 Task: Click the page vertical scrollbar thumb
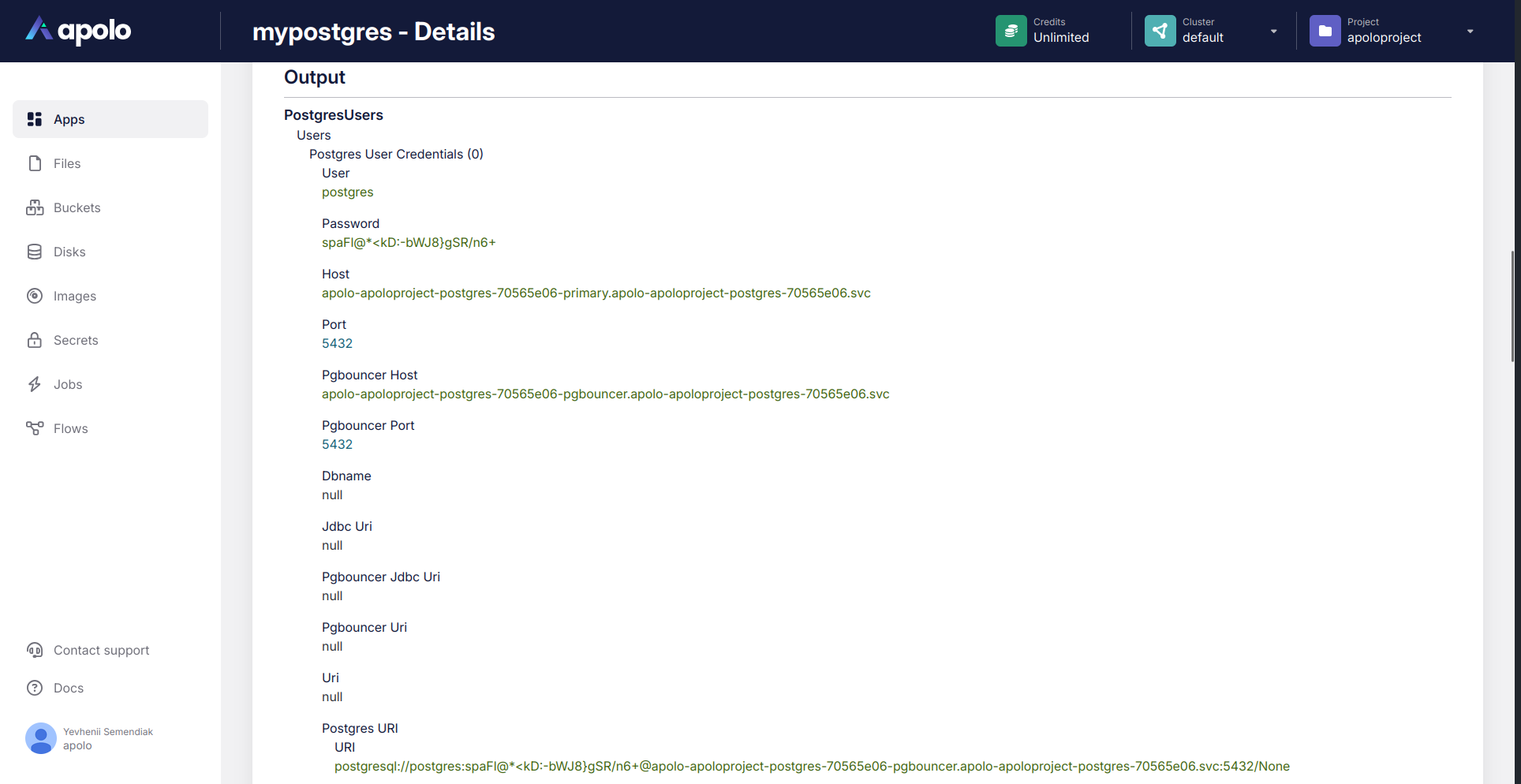pos(1512,306)
